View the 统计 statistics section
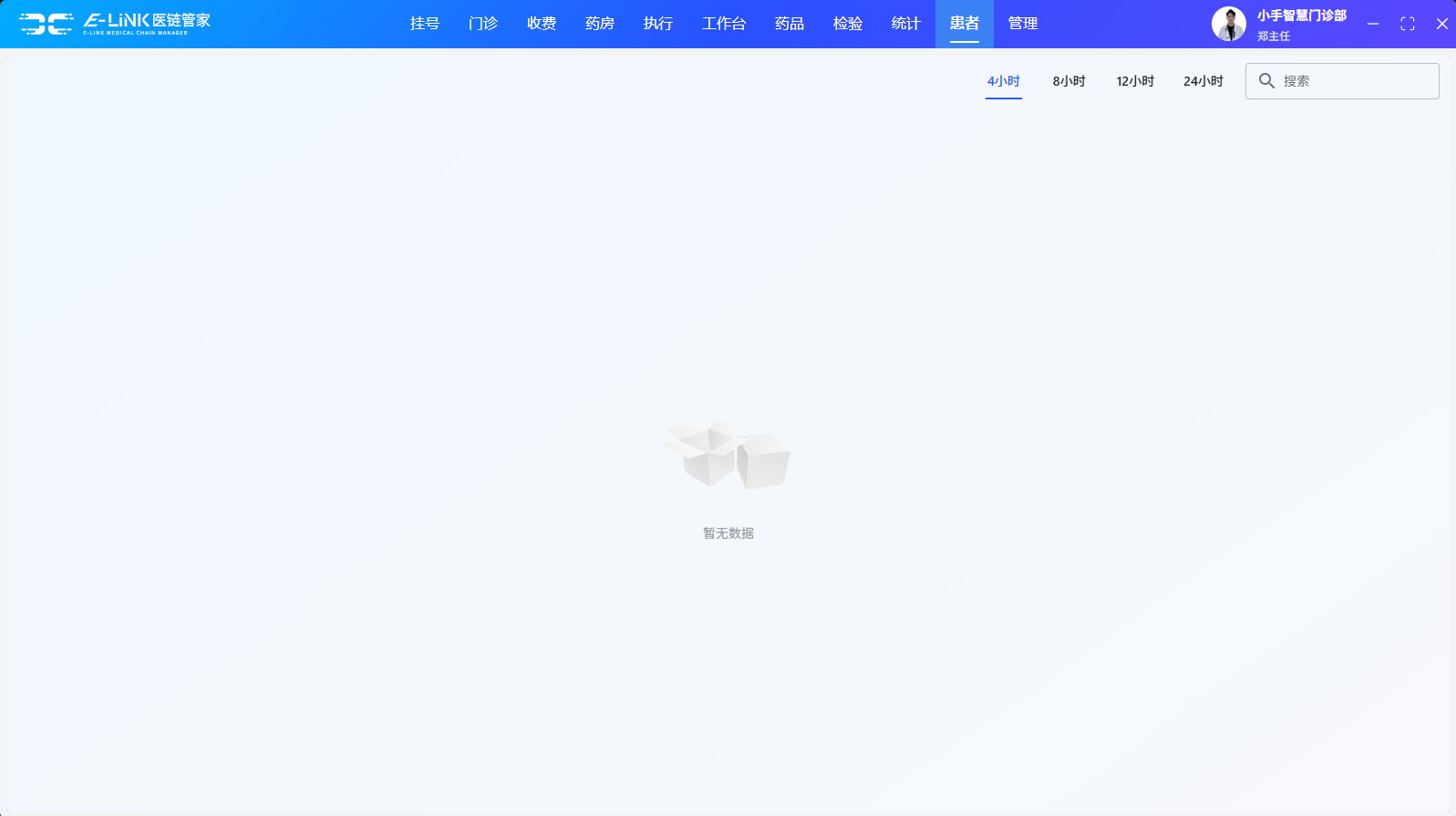Image resolution: width=1456 pixels, height=816 pixels. (x=905, y=24)
